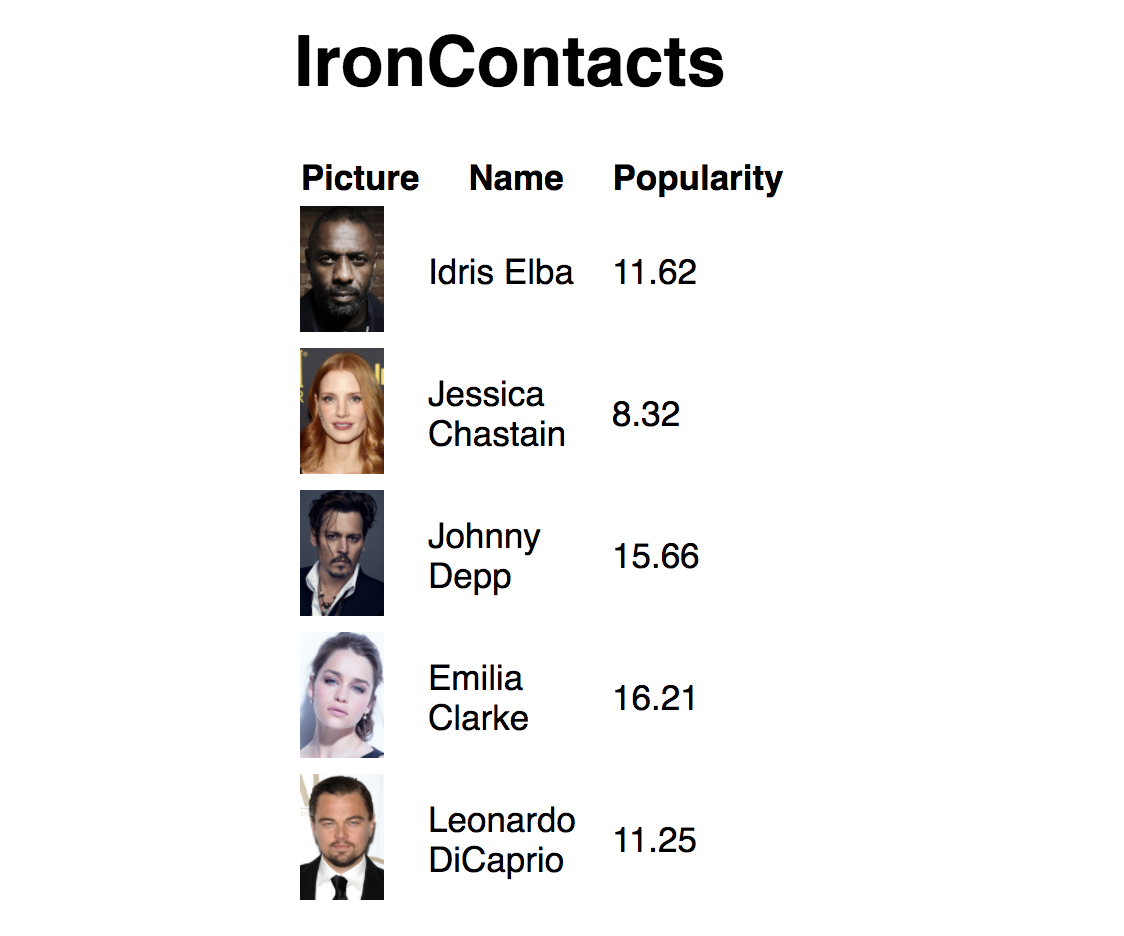Select the Leonardo DiCaprio name text
The image size is (1124, 936).
tap(502, 840)
